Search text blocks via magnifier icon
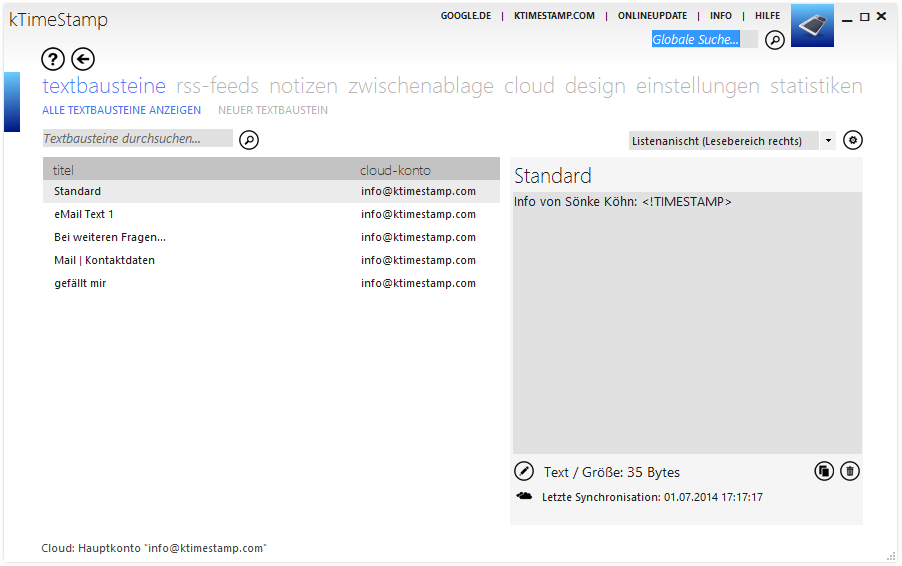 click(x=249, y=140)
